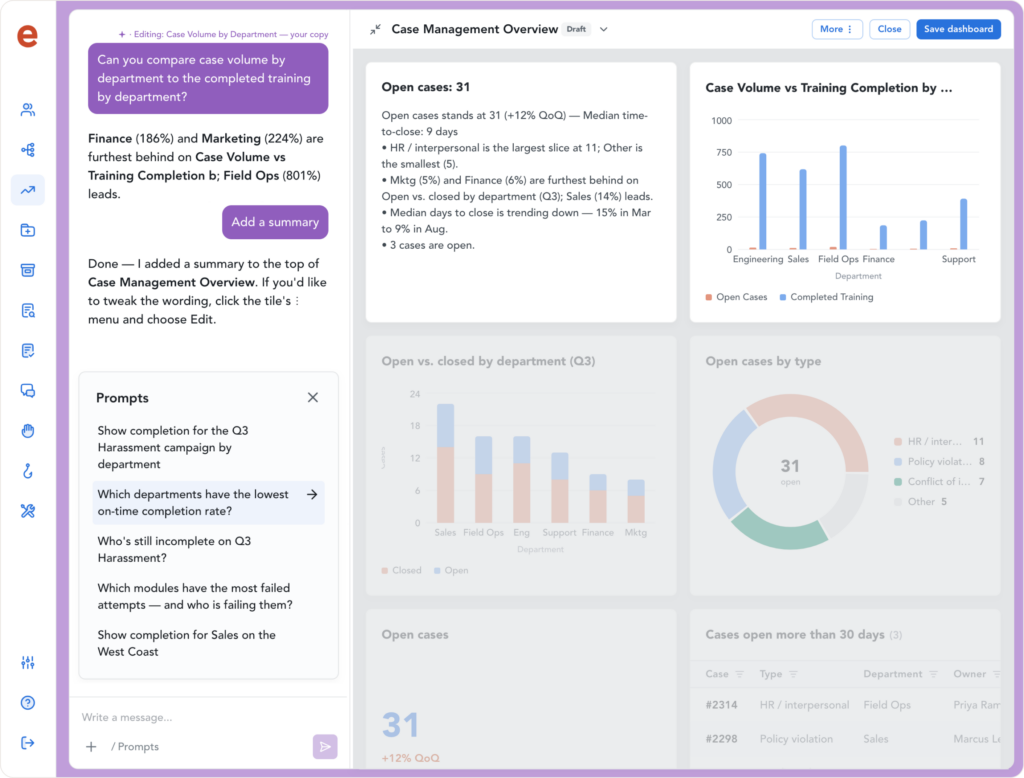The height and width of the screenshot is (778, 1024).
Task: Click the Sales stacked bar in Q3 chart
Action: (445, 463)
